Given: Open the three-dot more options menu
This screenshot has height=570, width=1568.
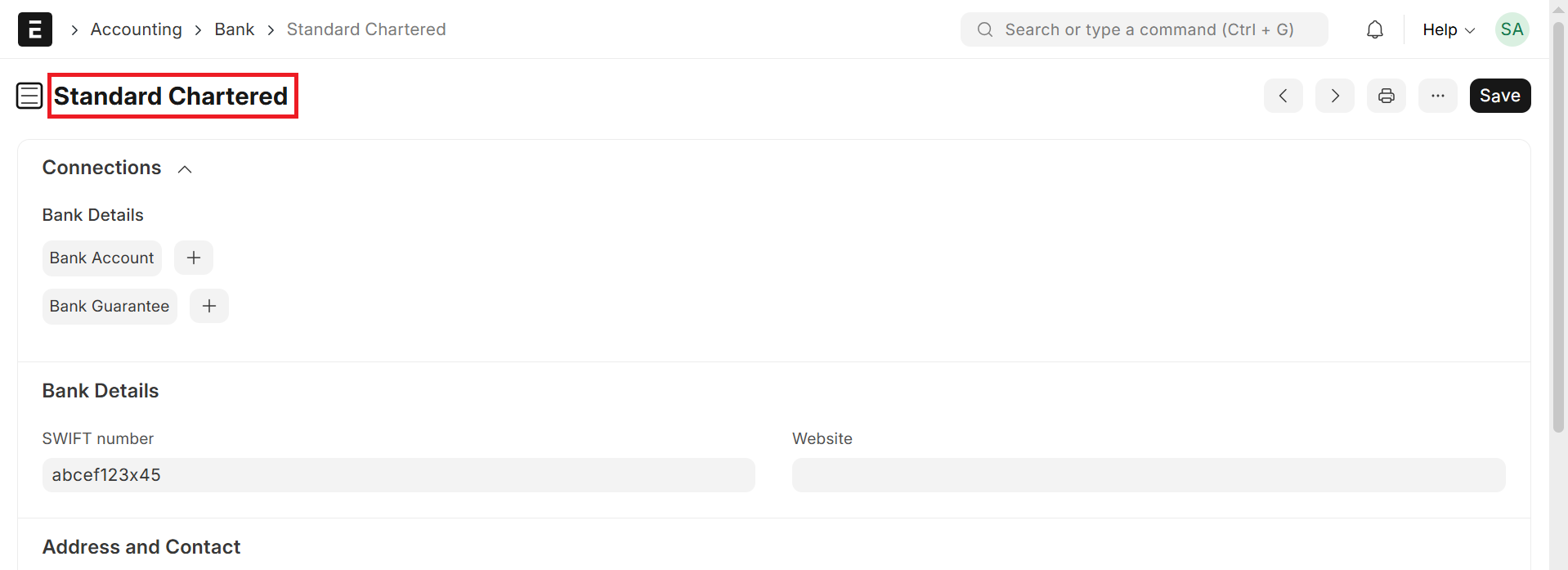Looking at the screenshot, I should coord(1438,96).
